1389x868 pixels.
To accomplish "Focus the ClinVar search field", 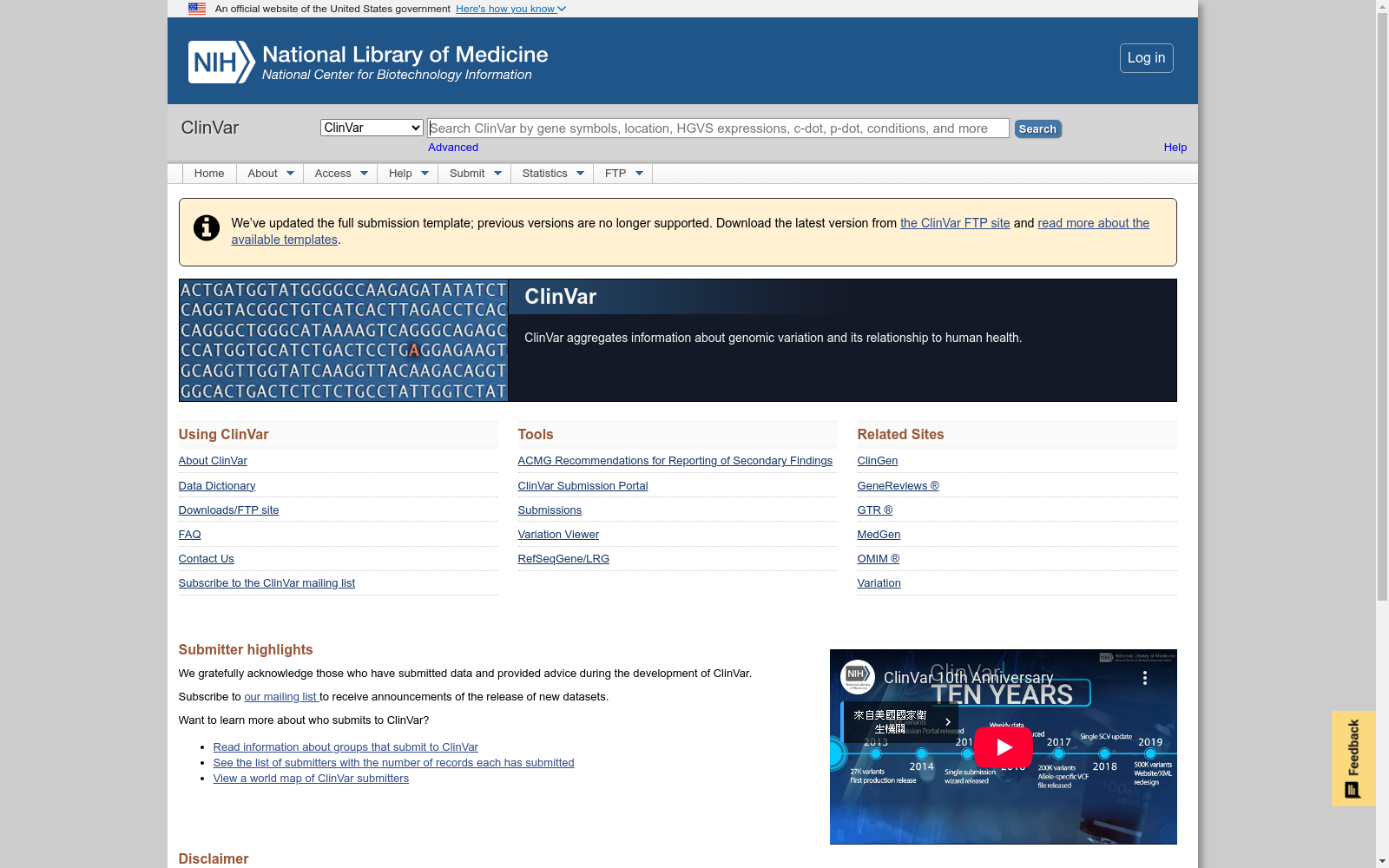I will pos(718,128).
